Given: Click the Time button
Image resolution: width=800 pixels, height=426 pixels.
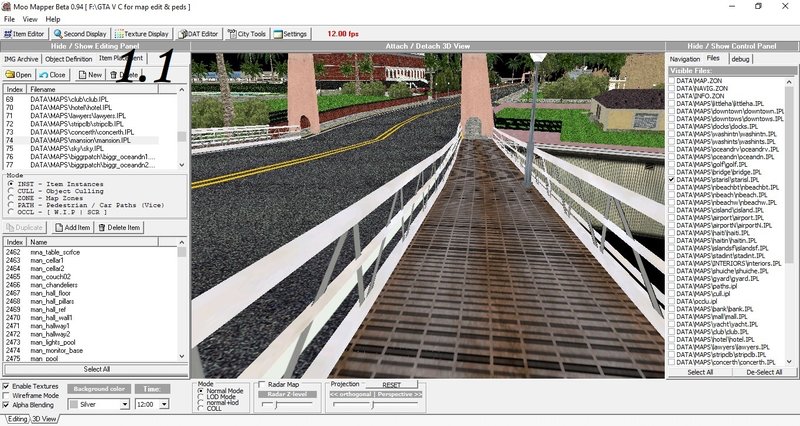Looking at the screenshot, I should tap(152, 389).
